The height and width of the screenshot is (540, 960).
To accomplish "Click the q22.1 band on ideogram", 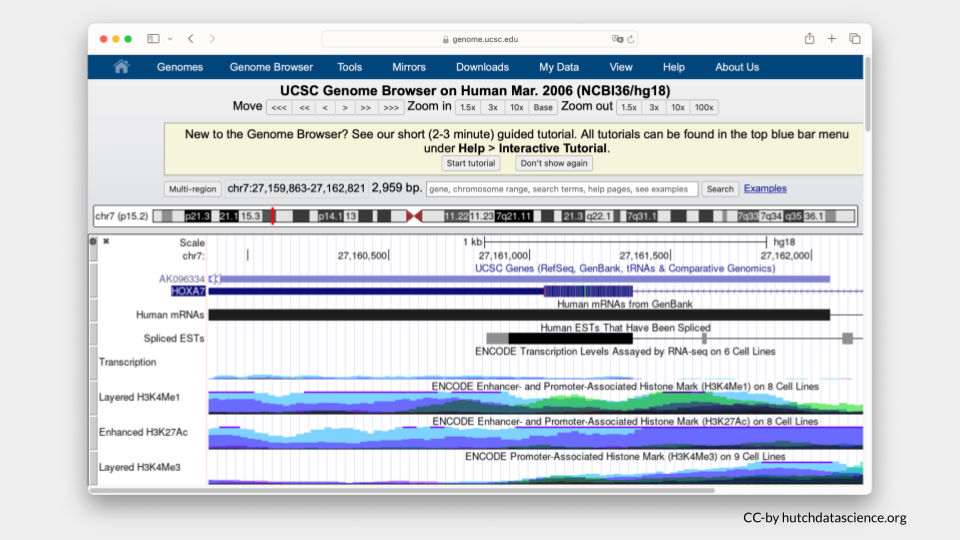I will pos(598,216).
